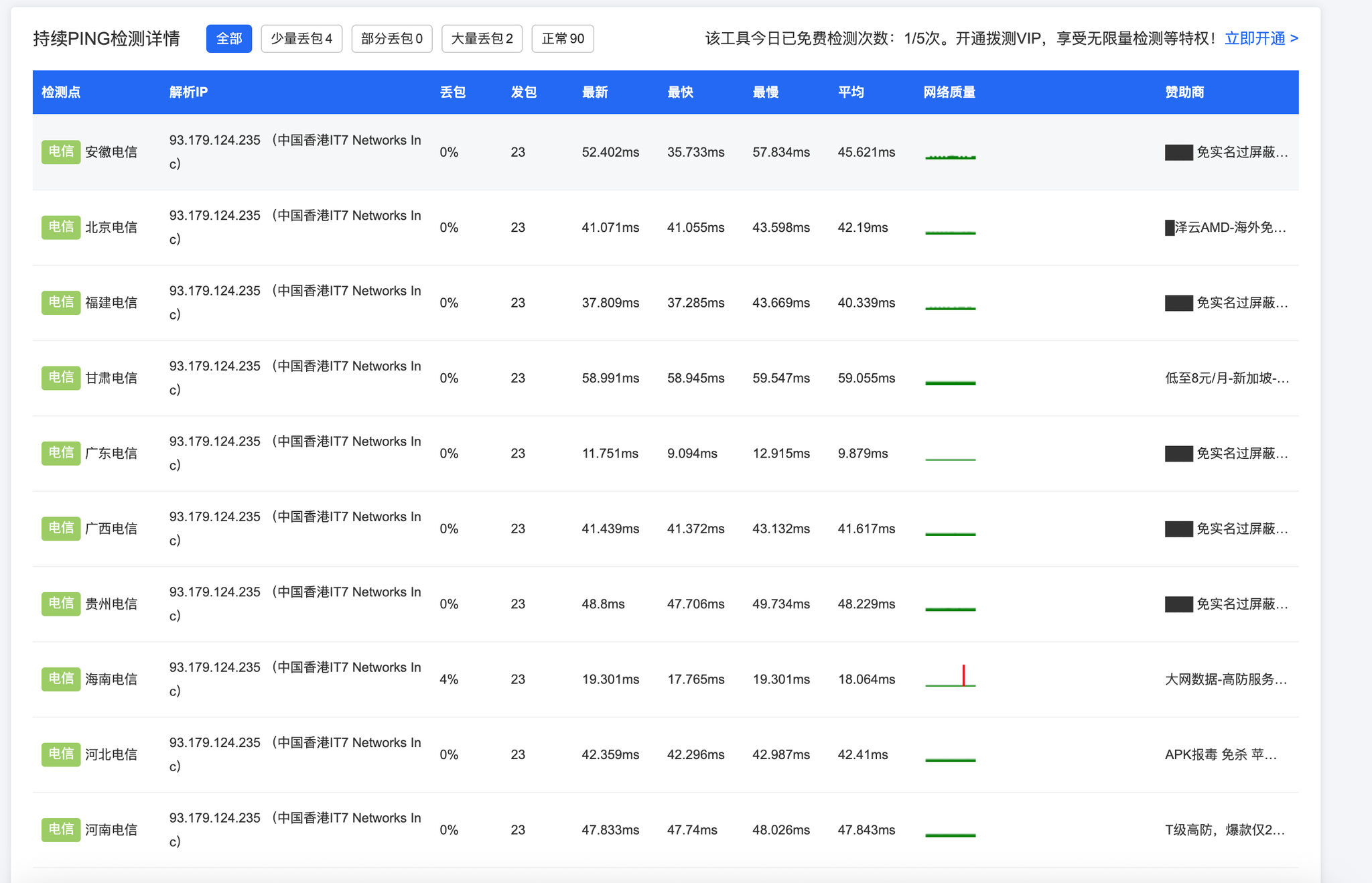This screenshot has width=1372, height=883.
Task: Open sponsor link in 贵州电信 row
Action: tap(1226, 604)
